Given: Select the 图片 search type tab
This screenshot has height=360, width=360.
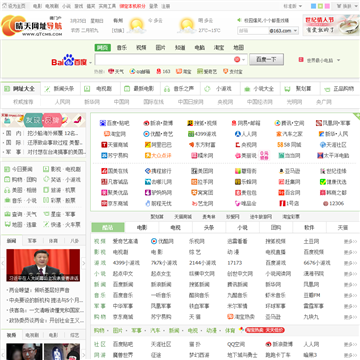Looking at the screenshot, I should (x=161, y=48).
